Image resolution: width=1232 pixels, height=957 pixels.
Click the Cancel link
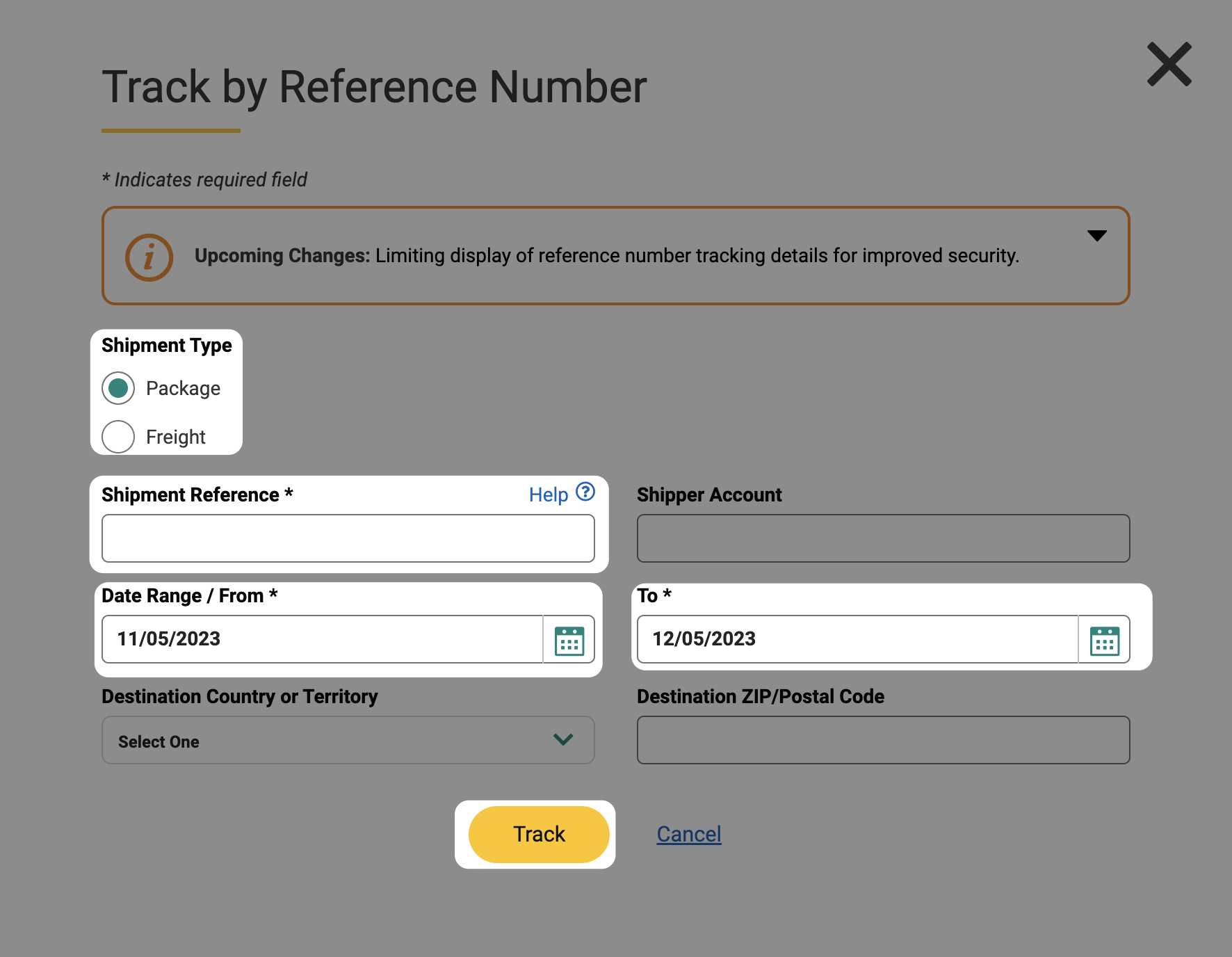point(688,834)
